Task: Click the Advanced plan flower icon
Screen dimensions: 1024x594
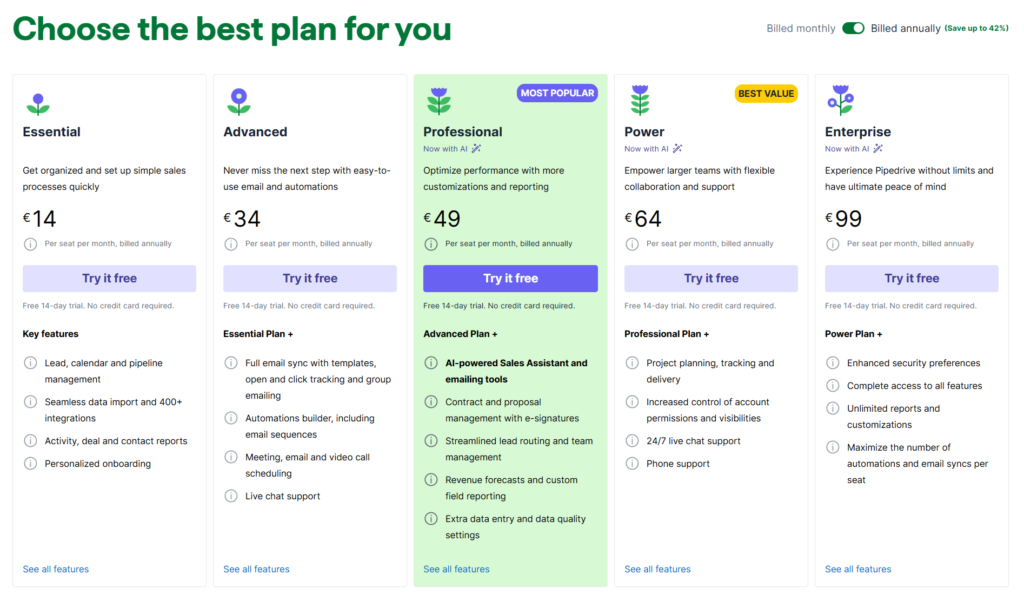Action: click(x=239, y=102)
